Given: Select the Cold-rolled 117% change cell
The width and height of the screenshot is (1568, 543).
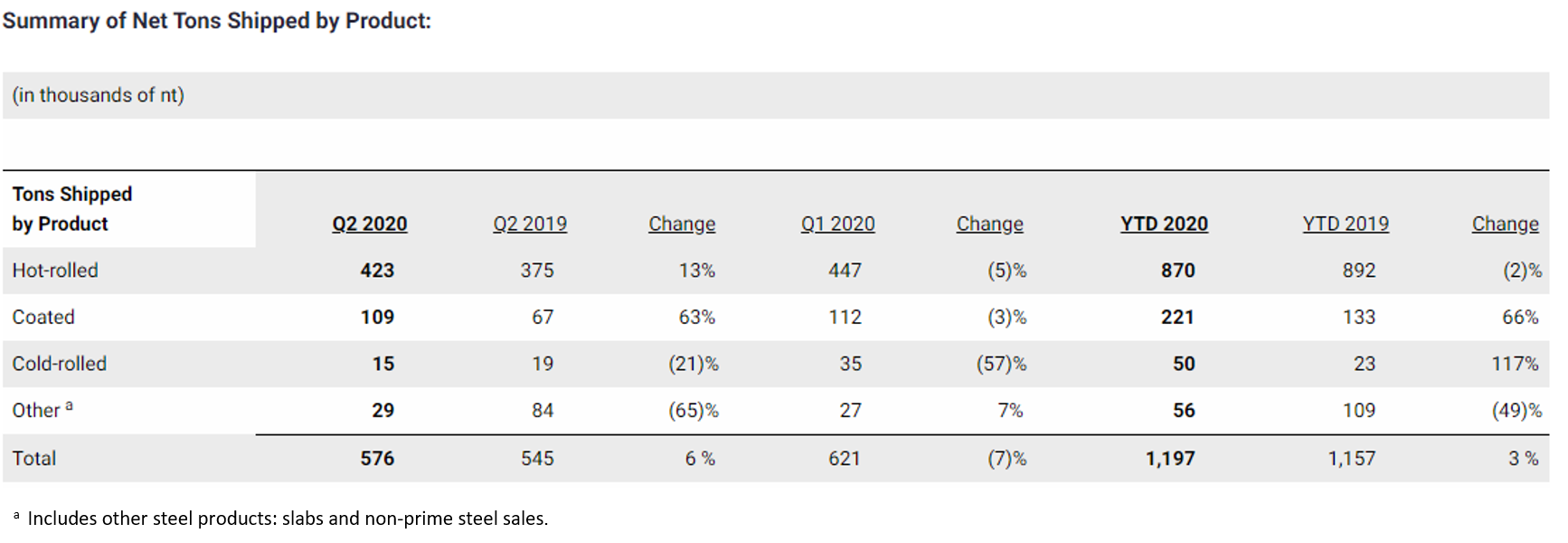Looking at the screenshot, I should 1514,364.
